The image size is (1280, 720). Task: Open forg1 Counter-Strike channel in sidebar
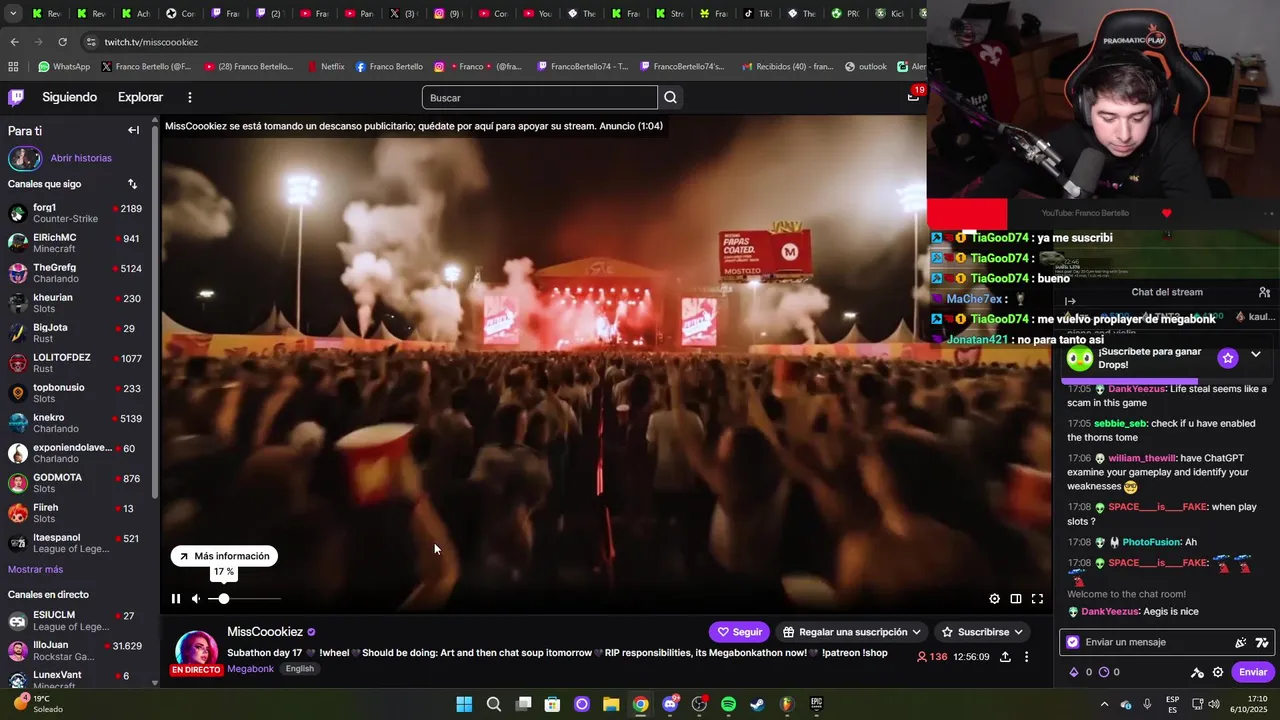coord(76,213)
